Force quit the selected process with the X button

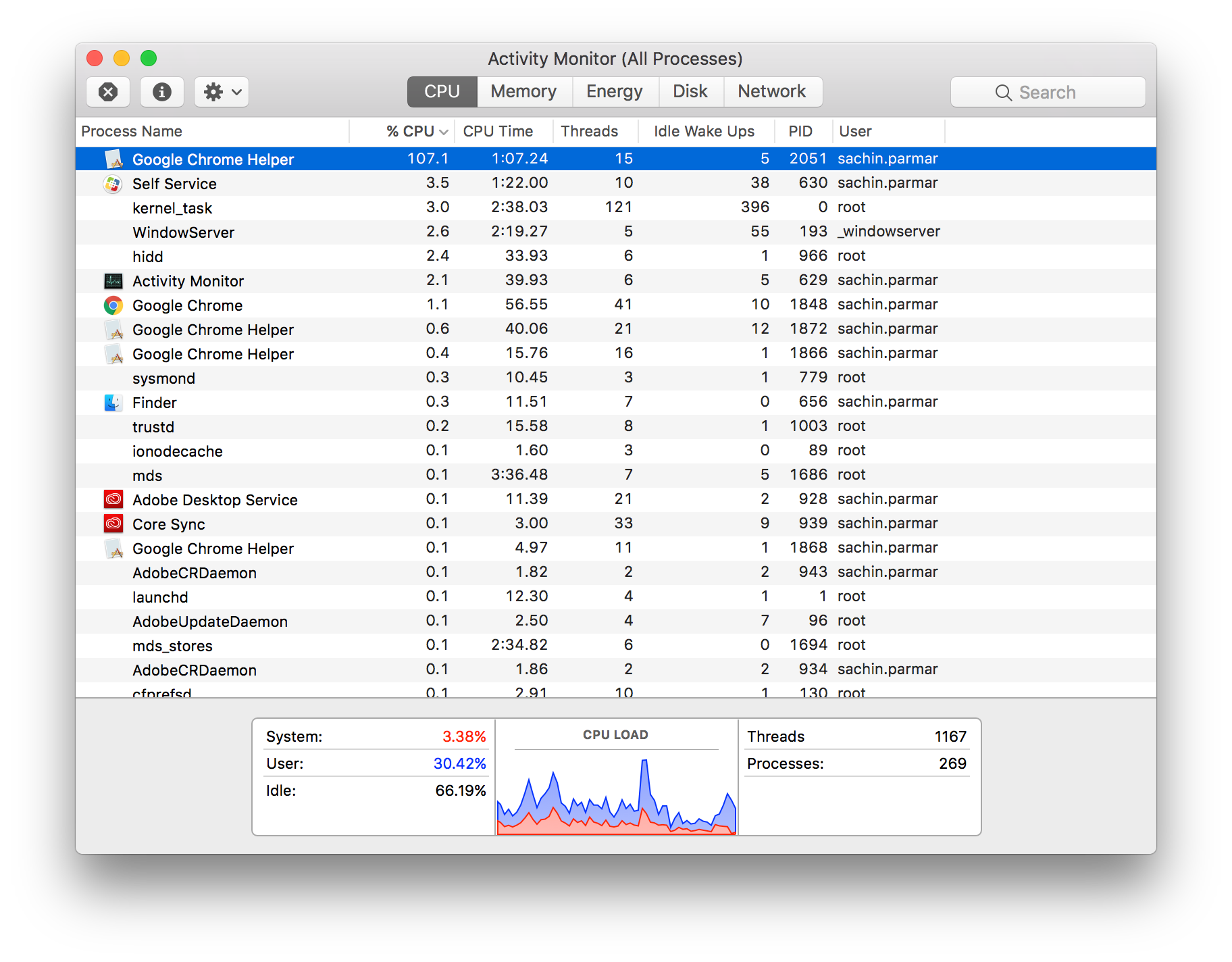click(108, 92)
